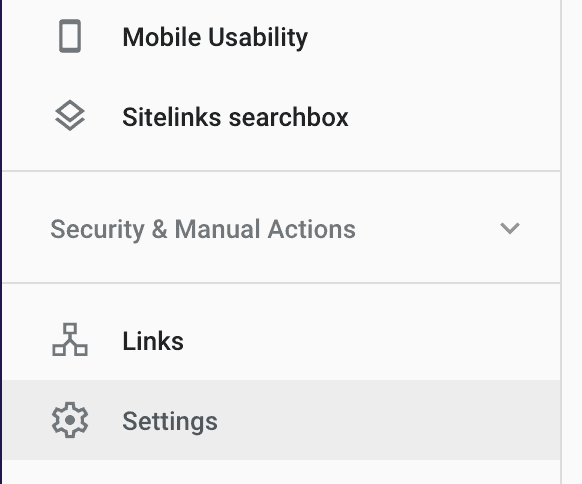Click empty space right of the Links label
The image size is (582, 484).
point(371,340)
